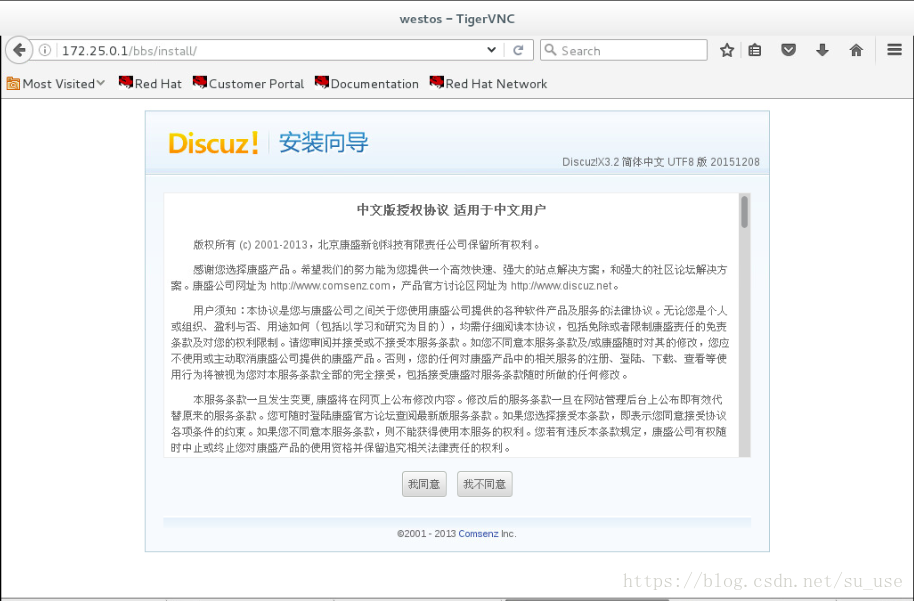Reload the page with the refresh icon

coord(518,50)
